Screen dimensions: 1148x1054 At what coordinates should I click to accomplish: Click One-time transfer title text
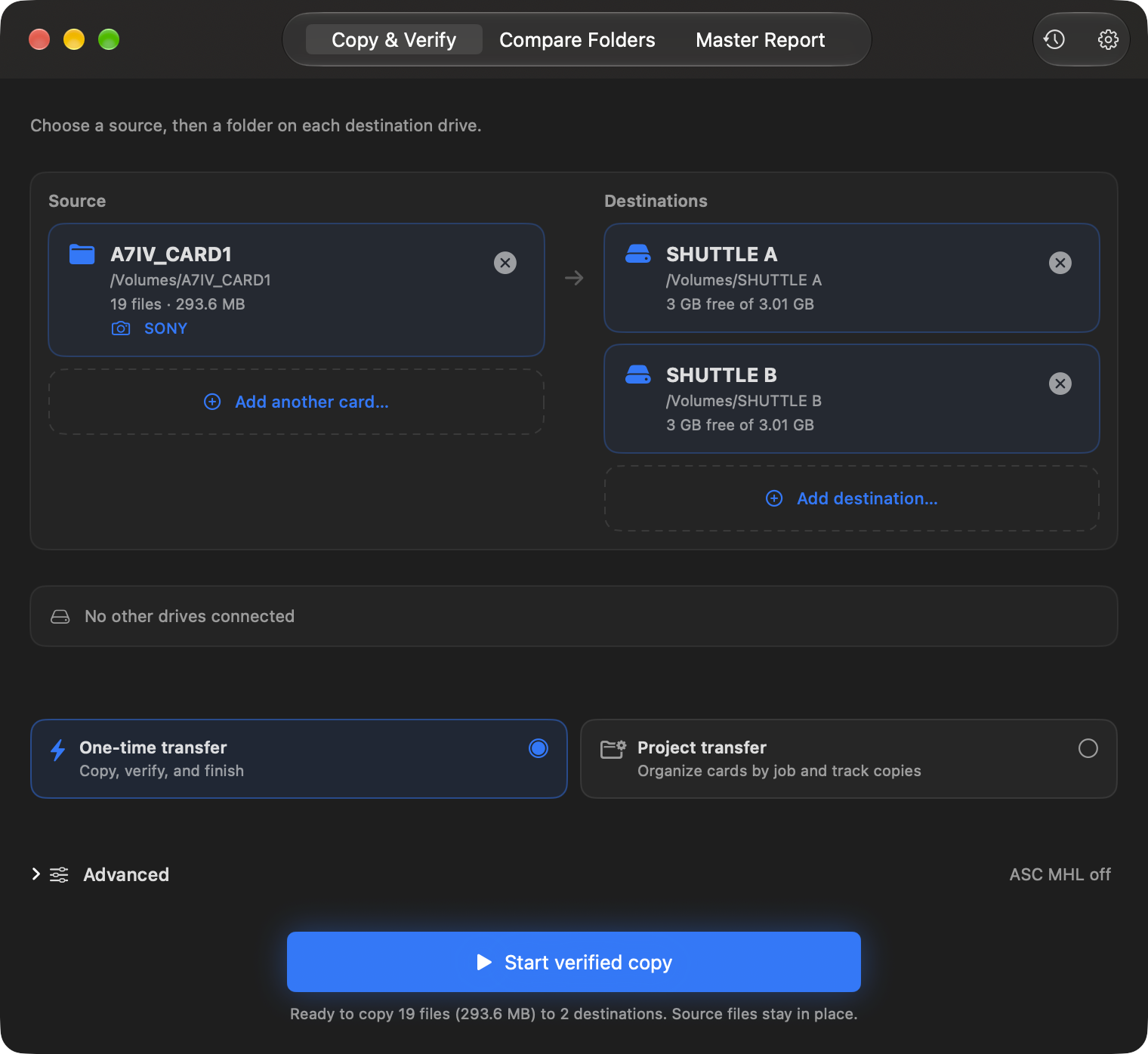click(x=153, y=747)
